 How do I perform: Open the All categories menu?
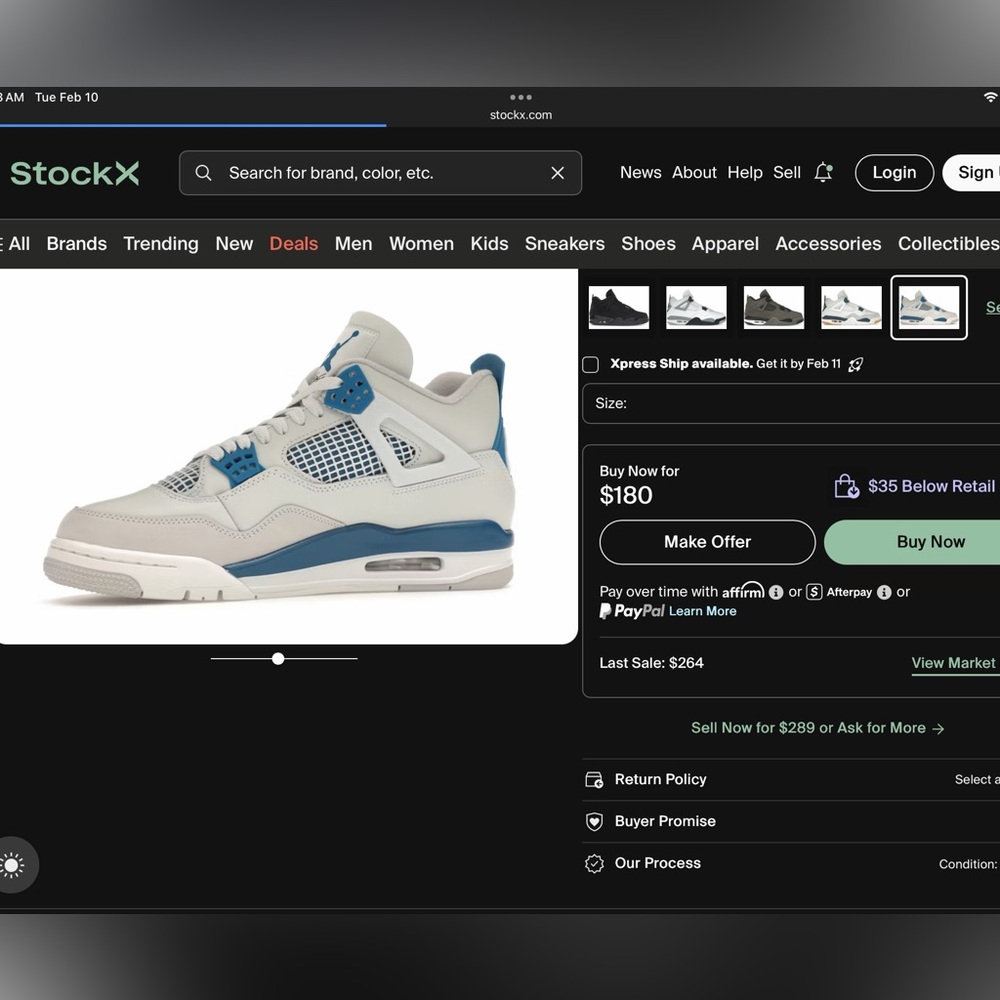(15, 244)
